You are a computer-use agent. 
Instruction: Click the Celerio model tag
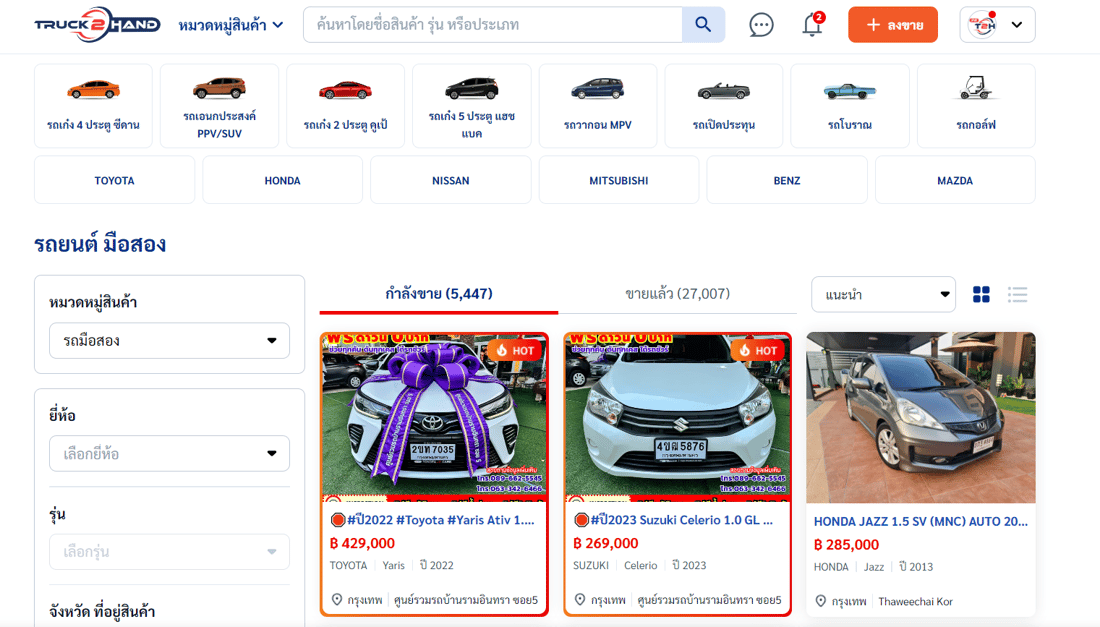click(640, 565)
